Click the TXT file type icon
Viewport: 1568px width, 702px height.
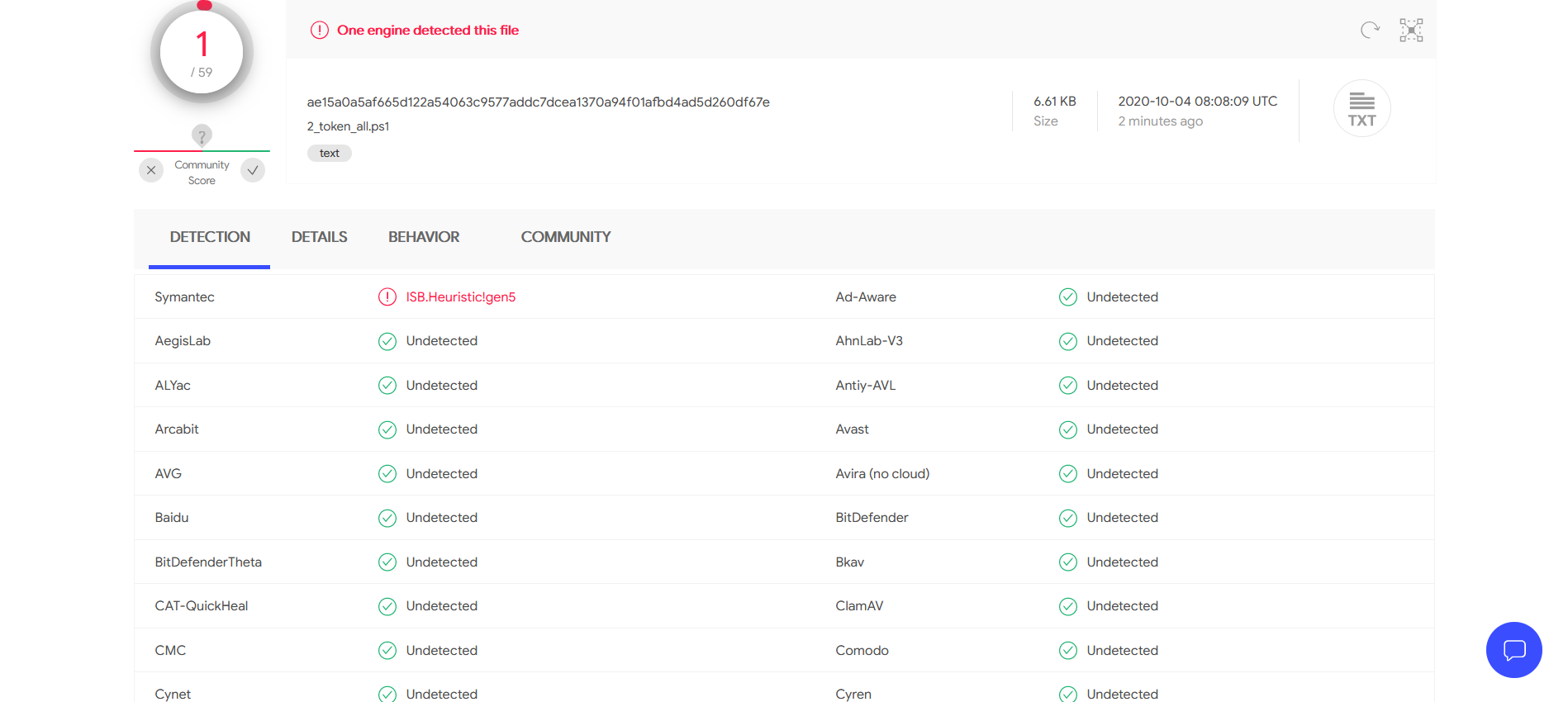pyautogui.click(x=1362, y=108)
